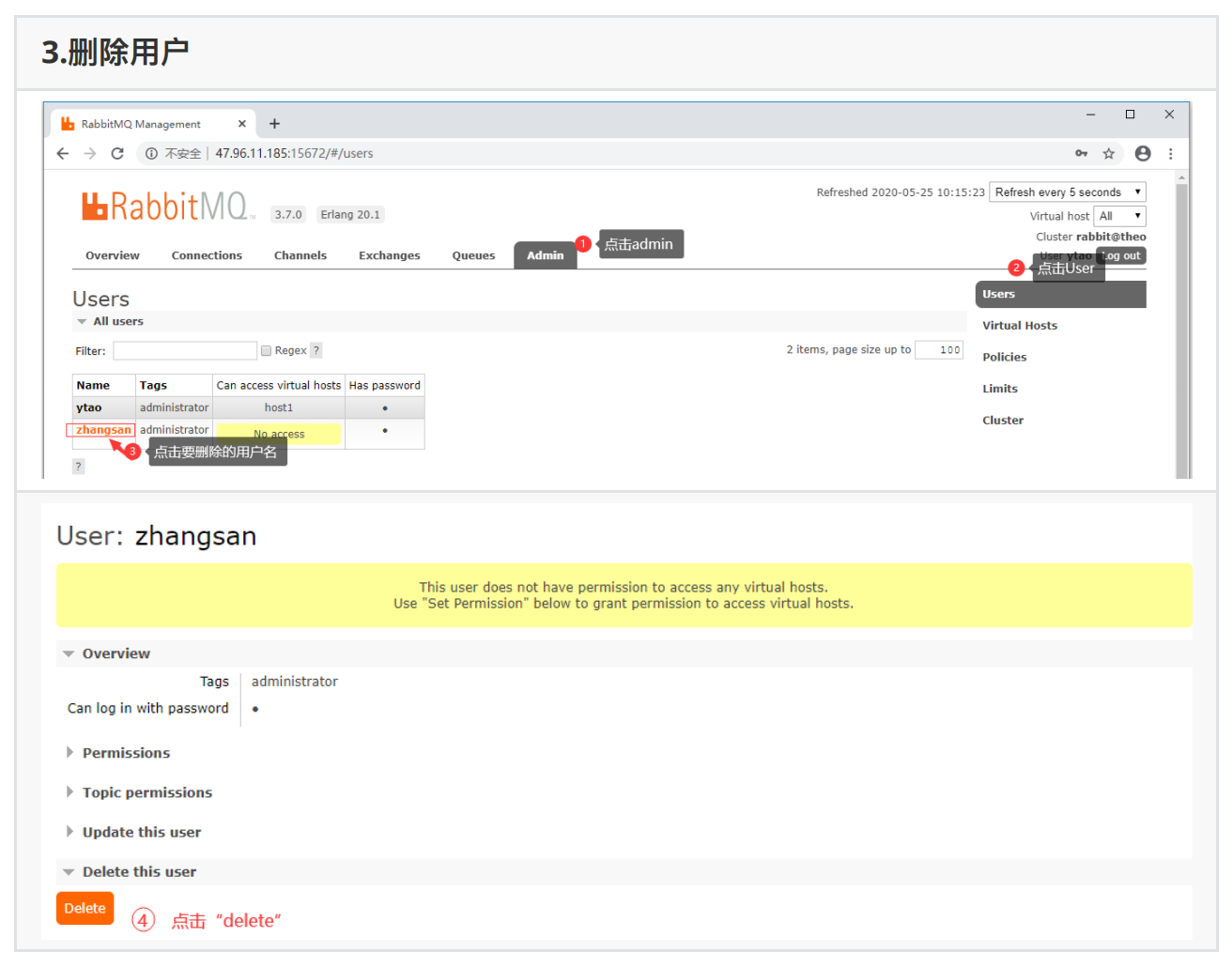The width and height of the screenshot is (1232, 967).
Task: Switch to the Queues tab
Action: tap(473, 255)
